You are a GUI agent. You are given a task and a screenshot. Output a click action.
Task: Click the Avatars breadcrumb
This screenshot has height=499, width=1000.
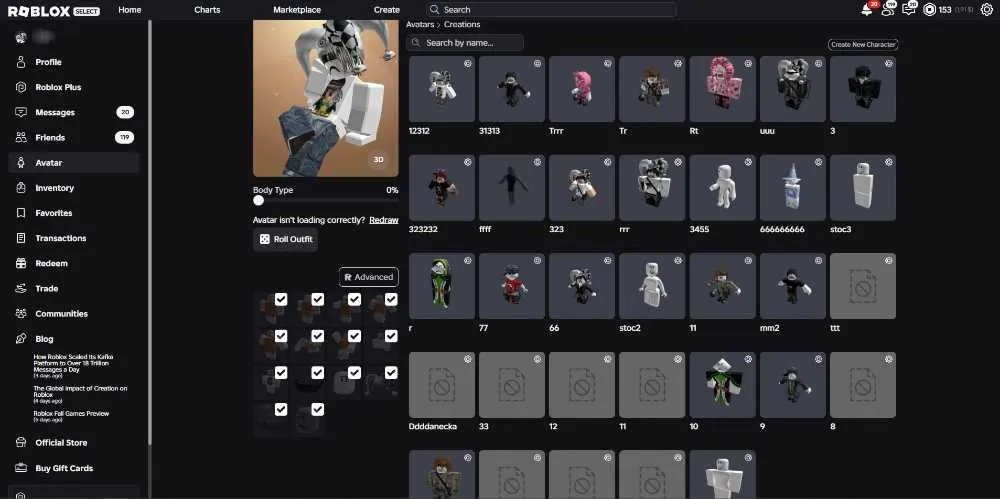click(420, 24)
